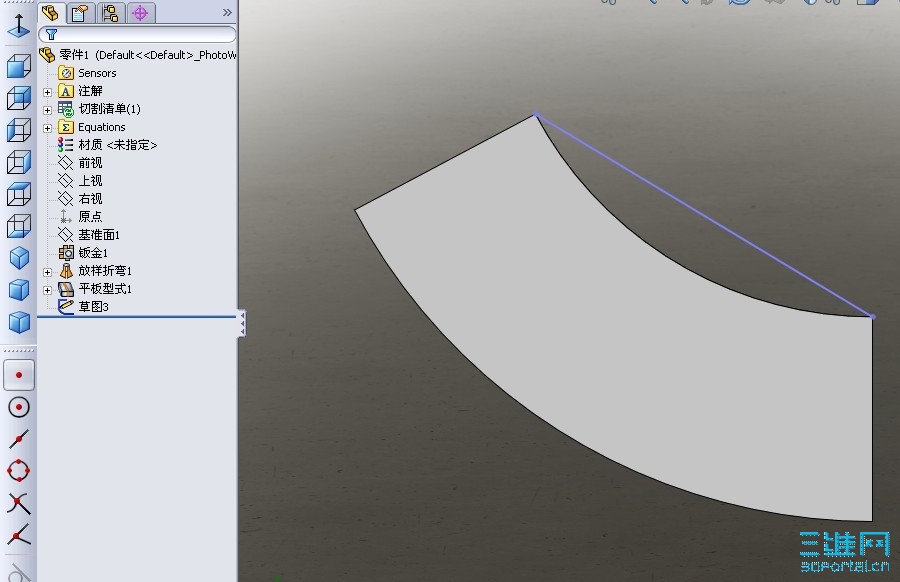900x582 pixels.
Task: Select the 注解 folder icon
Action: pyautogui.click(x=66, y=91)
